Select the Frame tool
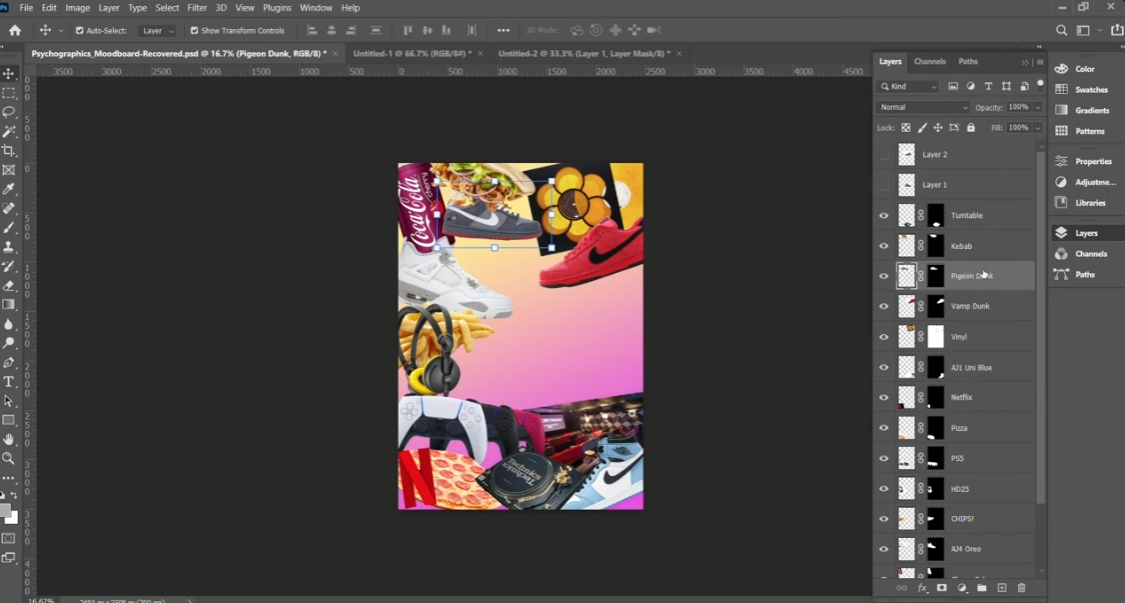The image size is (1125, 603). [9, 170]
